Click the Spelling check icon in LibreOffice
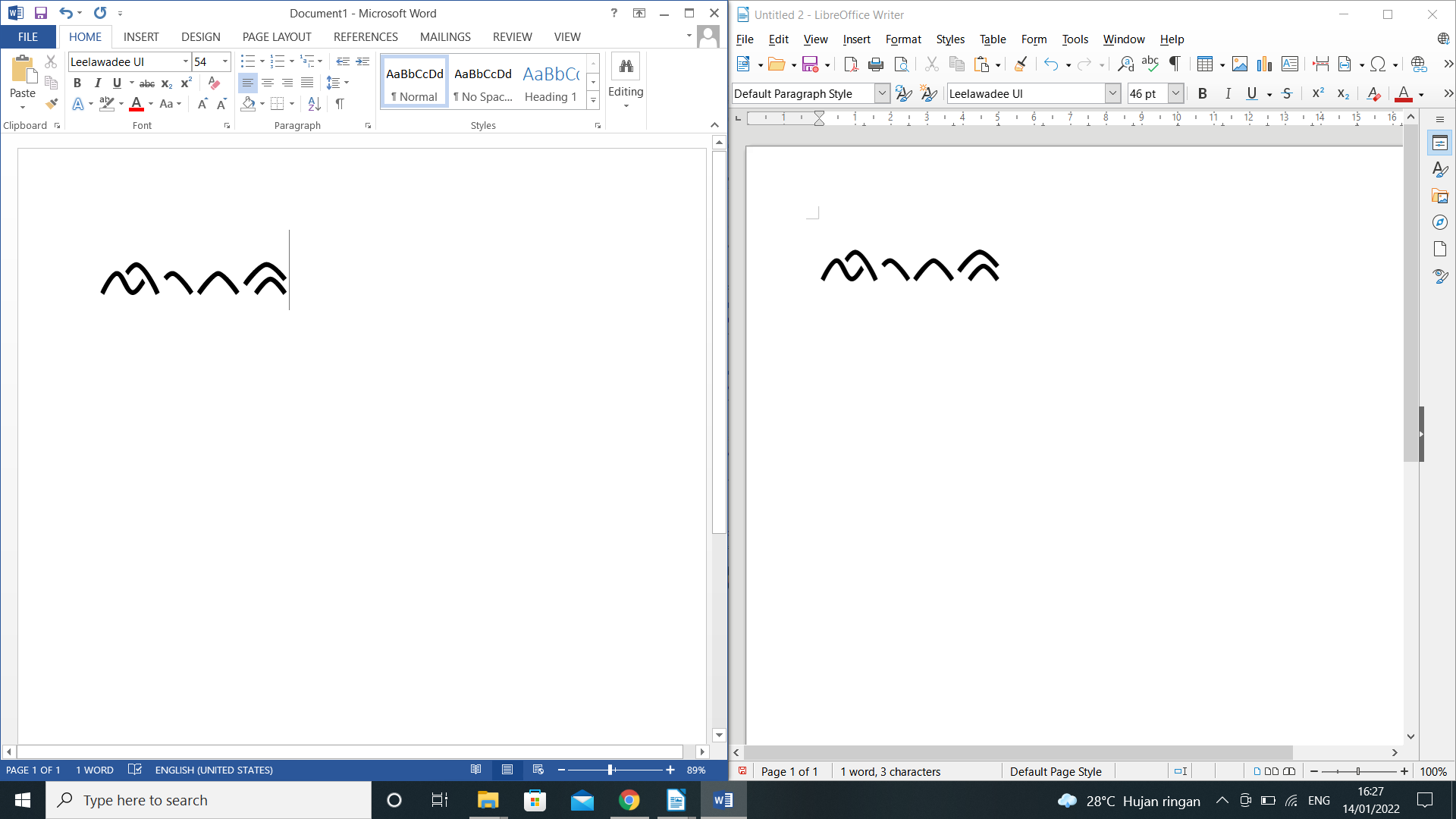The height and width of the screenshot is (819, 1456). tap(1150, 64)
